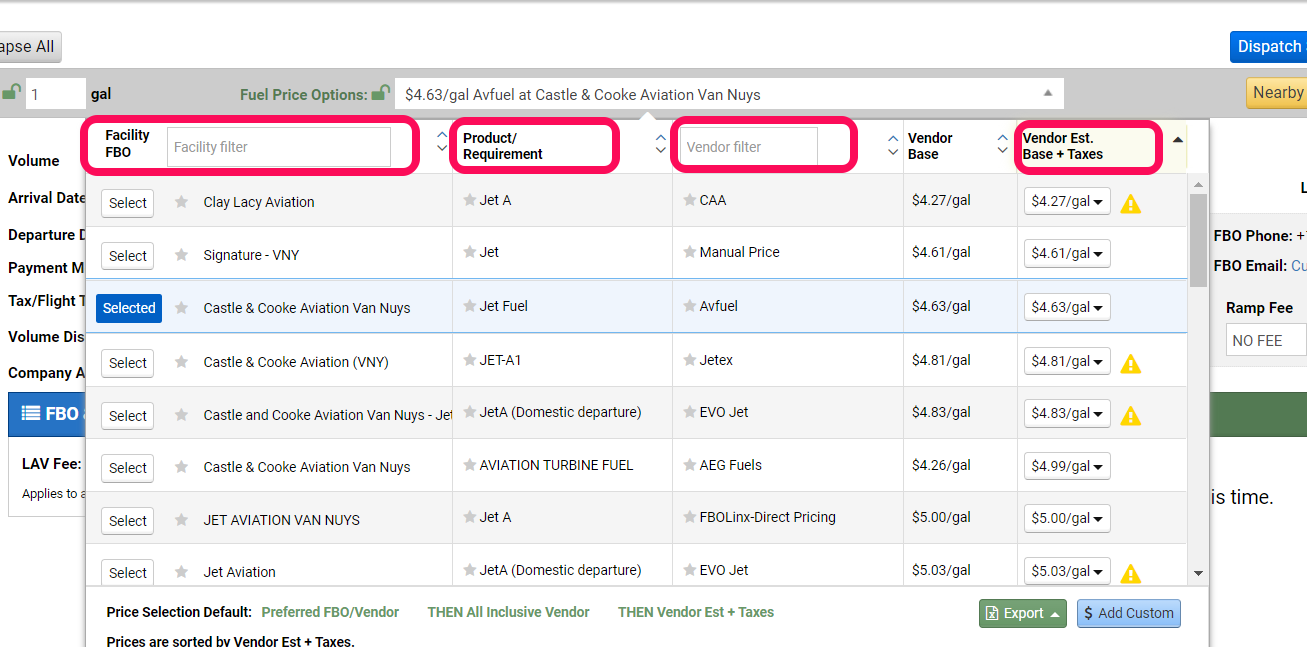Viewport: 1307px width, 647px height.
Task: Warning icon on $4.81/gal Jetex row
Action: 1130,363
